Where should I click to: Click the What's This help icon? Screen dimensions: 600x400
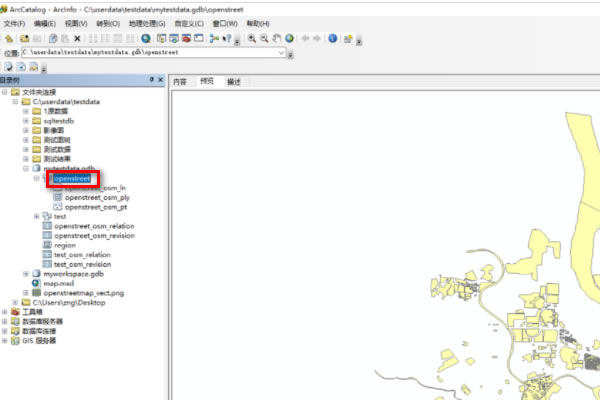click(x=227, y=38)
